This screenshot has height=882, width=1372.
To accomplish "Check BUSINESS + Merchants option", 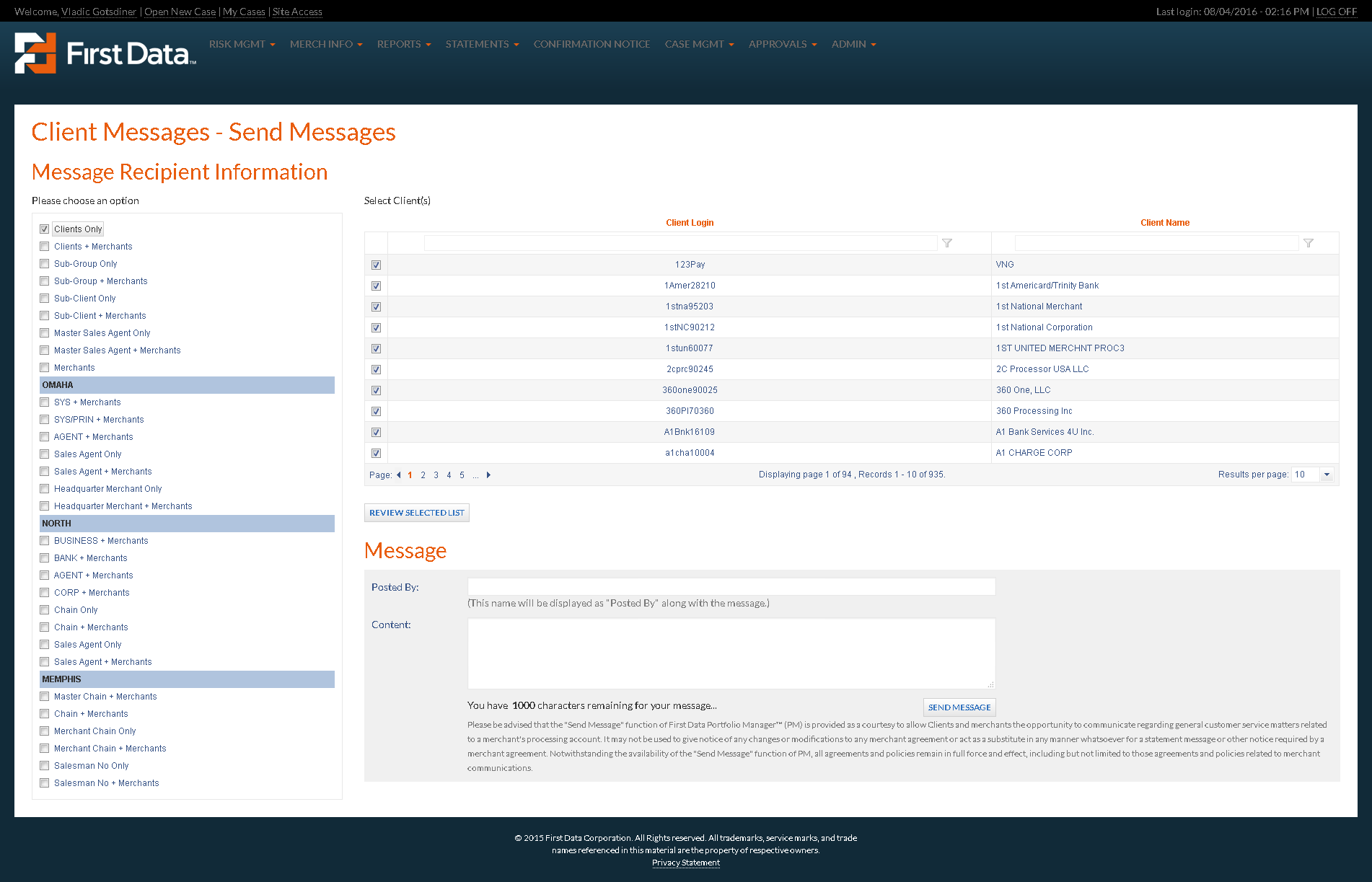I will click(45, 540).
